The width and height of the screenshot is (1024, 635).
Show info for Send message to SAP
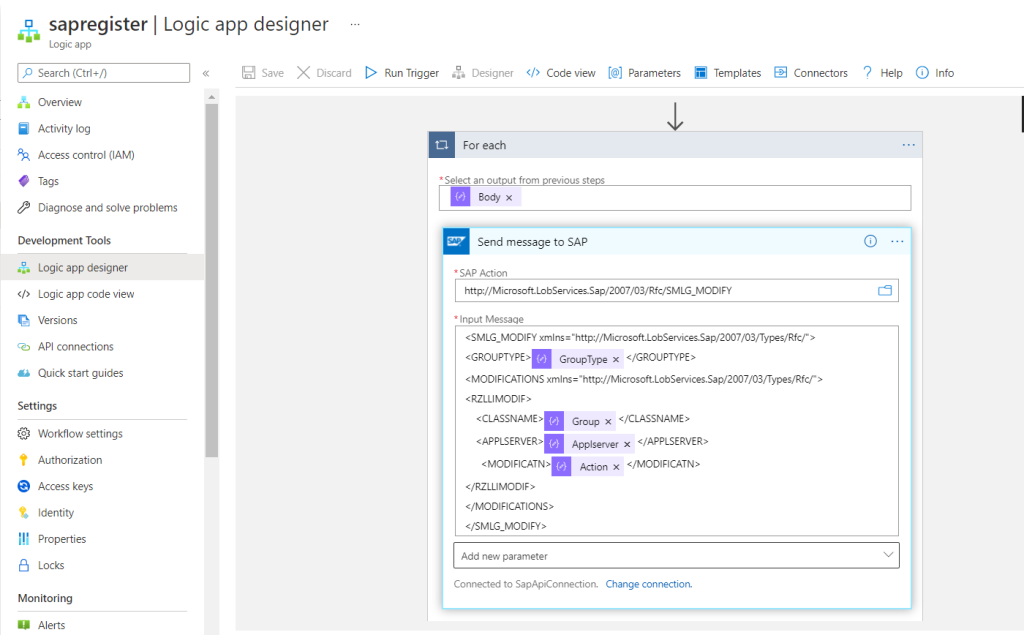point(870,241)
